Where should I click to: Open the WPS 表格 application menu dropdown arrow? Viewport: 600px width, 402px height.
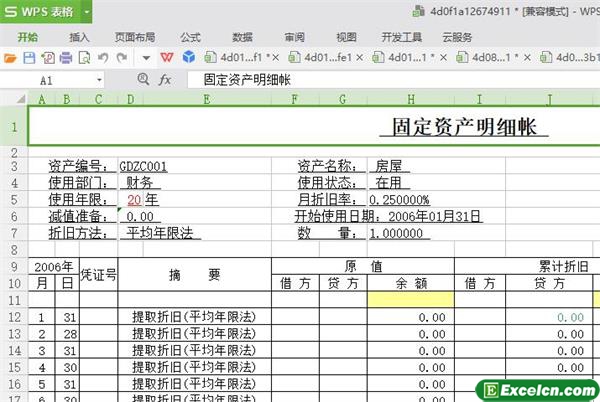87,12
